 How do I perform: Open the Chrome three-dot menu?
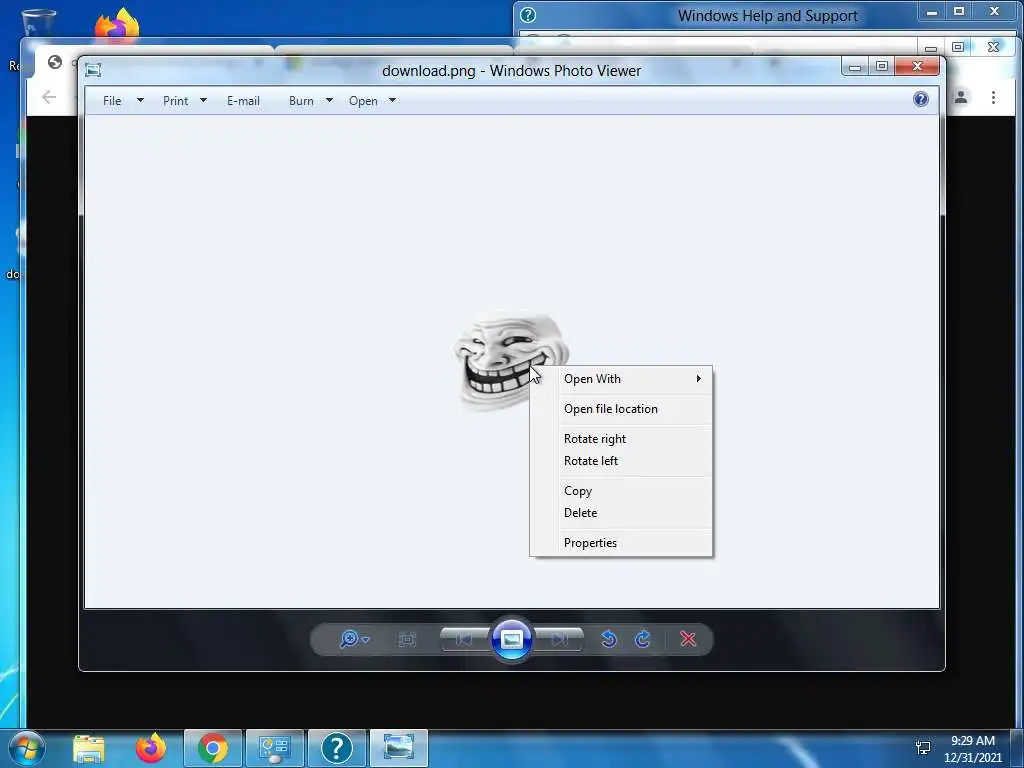(993, 97)
